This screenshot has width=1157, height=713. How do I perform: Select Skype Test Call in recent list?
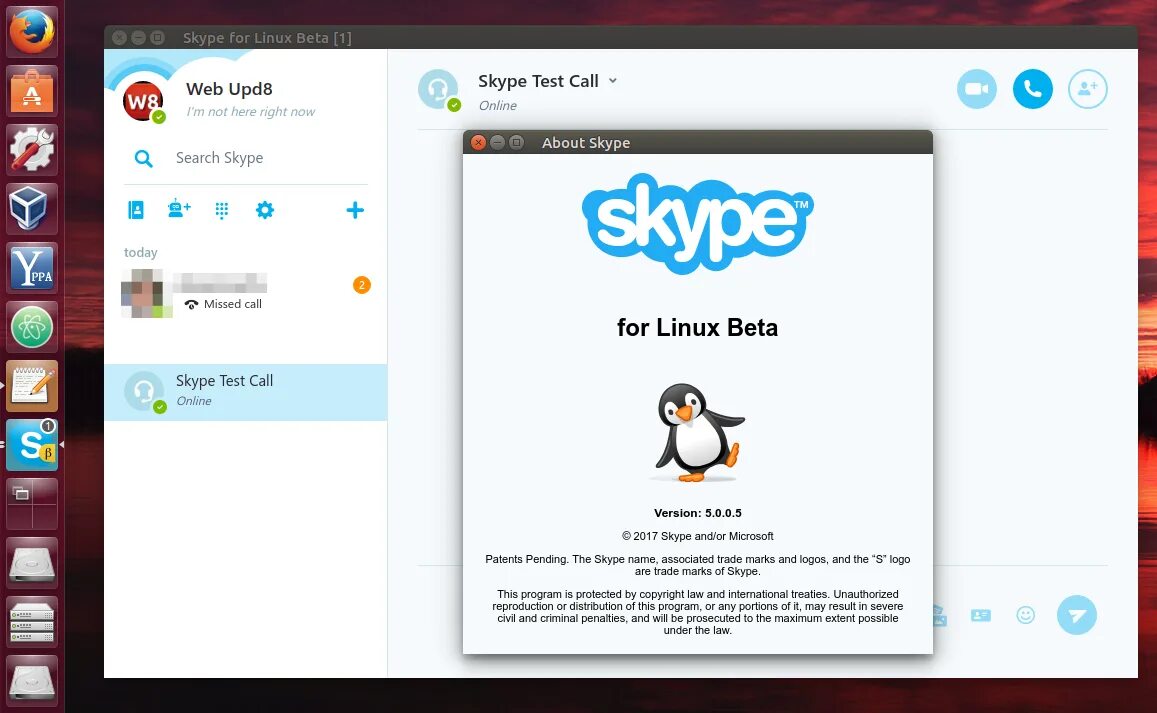point(246,392)
